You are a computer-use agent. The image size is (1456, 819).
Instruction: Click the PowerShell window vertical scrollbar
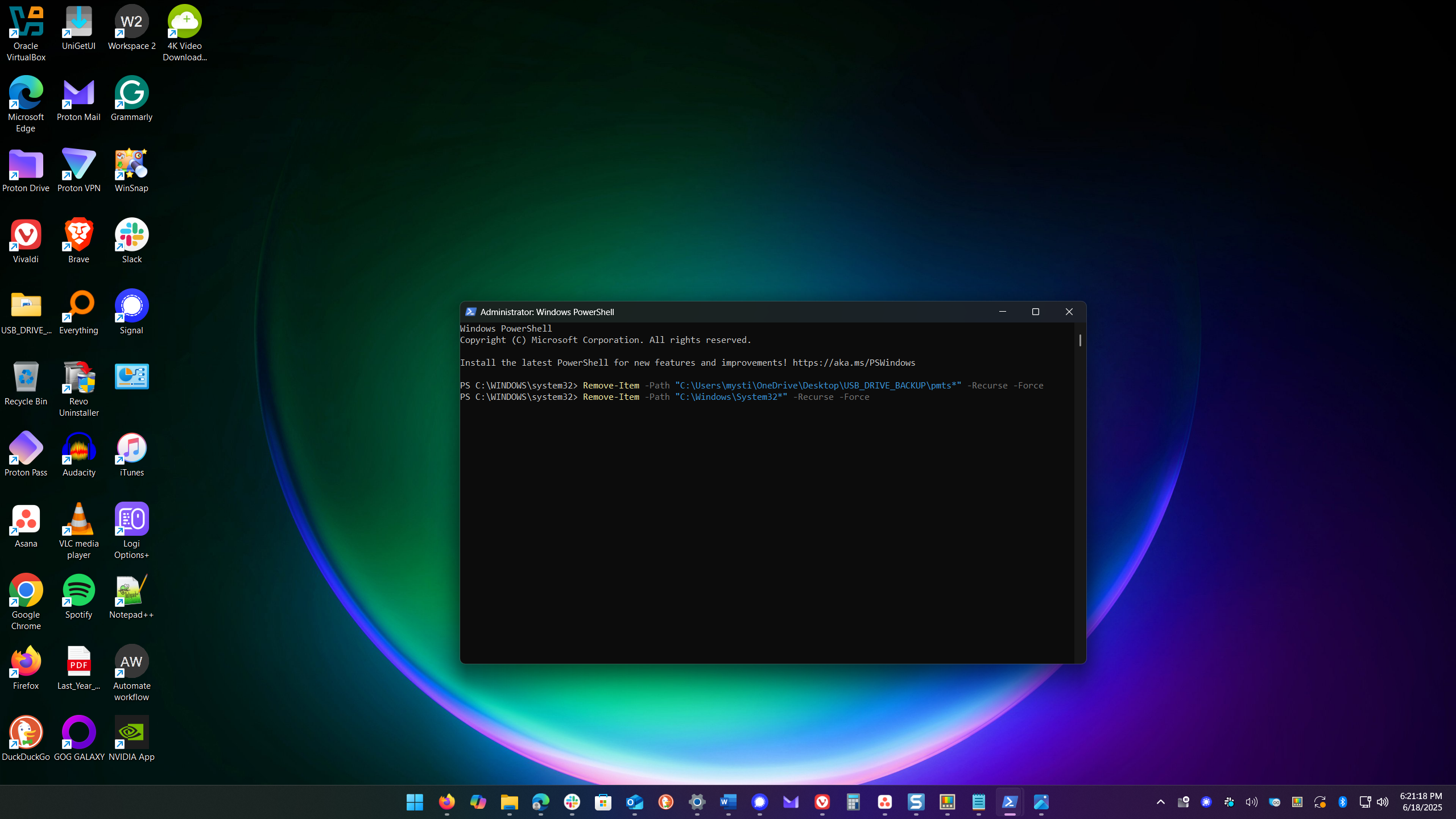pos(1079,340)
